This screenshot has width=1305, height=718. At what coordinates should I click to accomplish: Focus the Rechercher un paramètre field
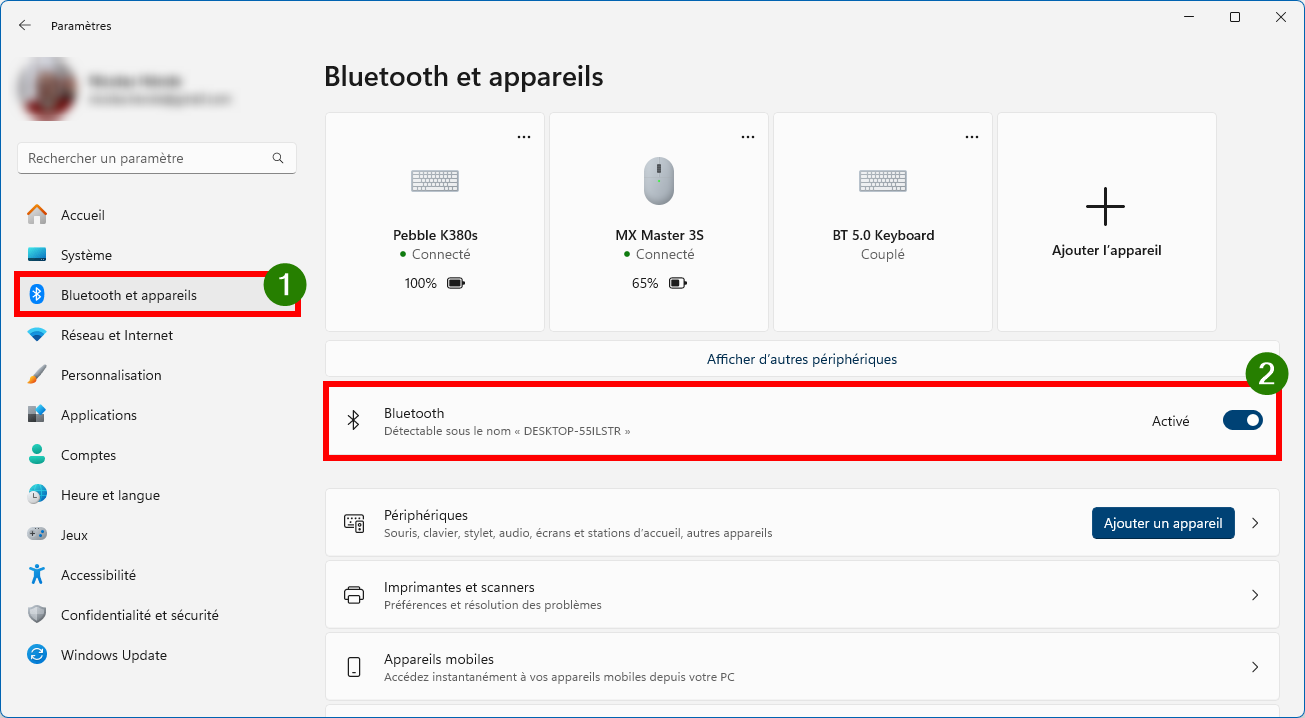[x=145, y=158]
